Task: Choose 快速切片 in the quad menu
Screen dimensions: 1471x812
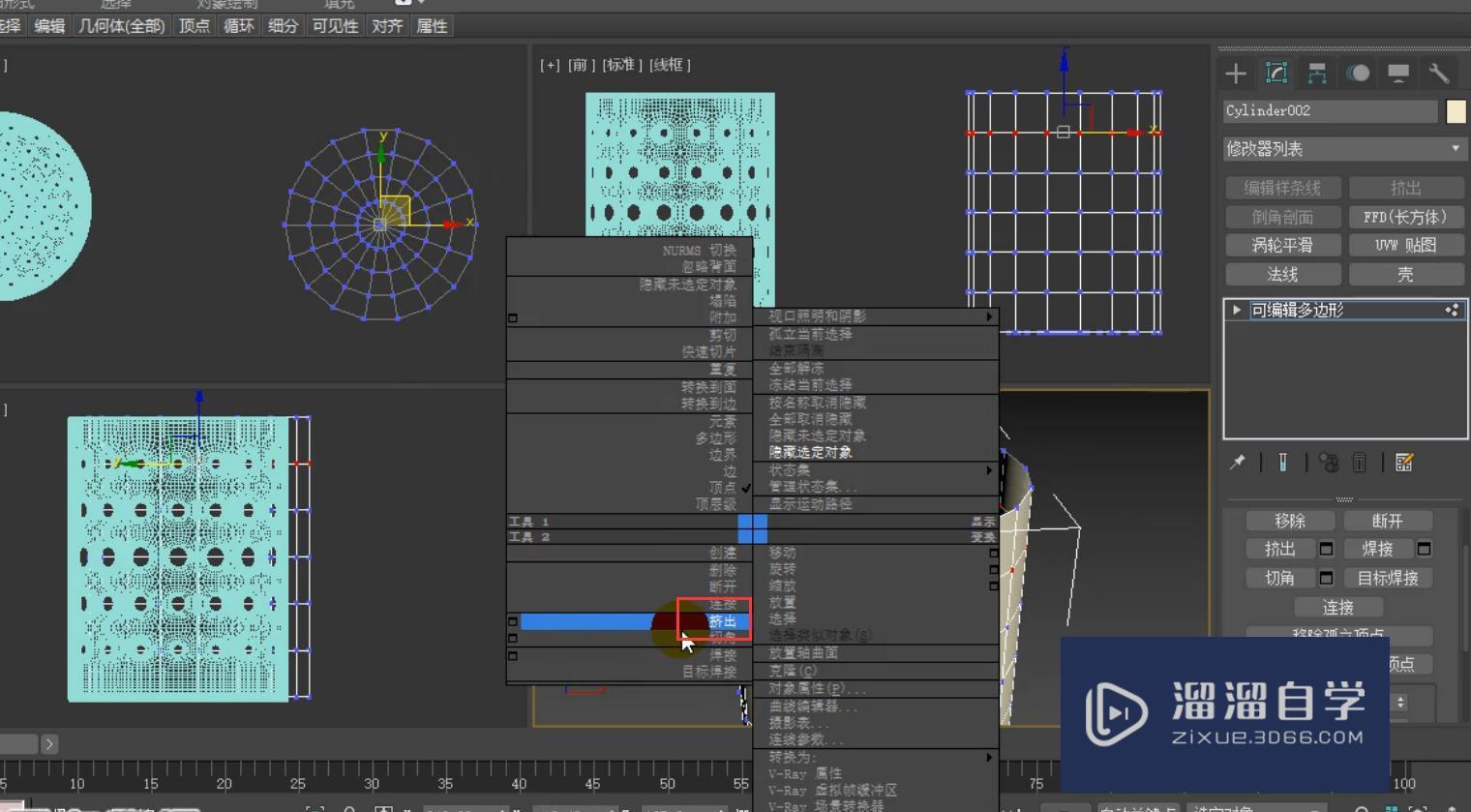Action: [x=708, y=351]
